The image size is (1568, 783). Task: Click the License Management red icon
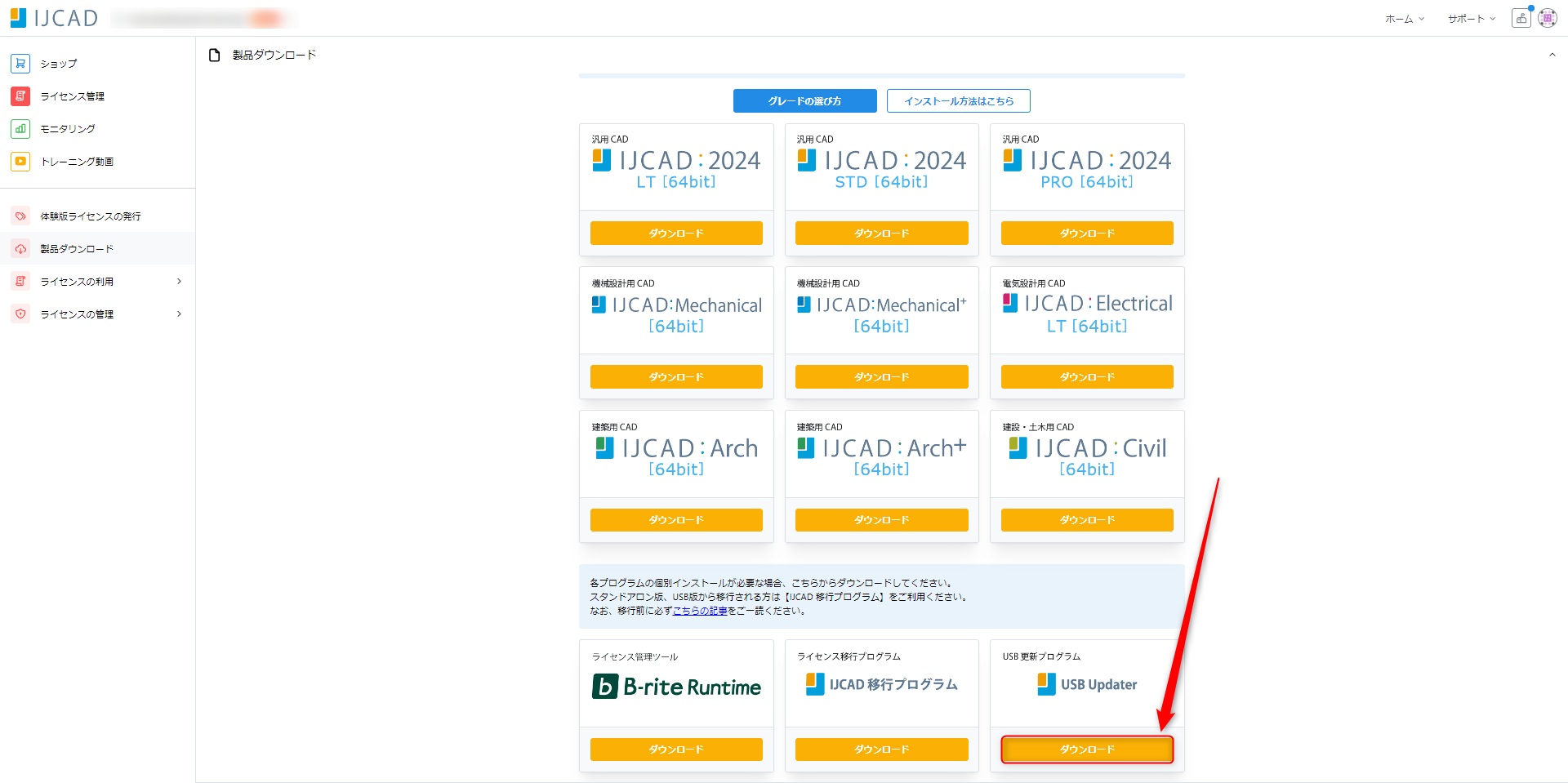[20, 96]
